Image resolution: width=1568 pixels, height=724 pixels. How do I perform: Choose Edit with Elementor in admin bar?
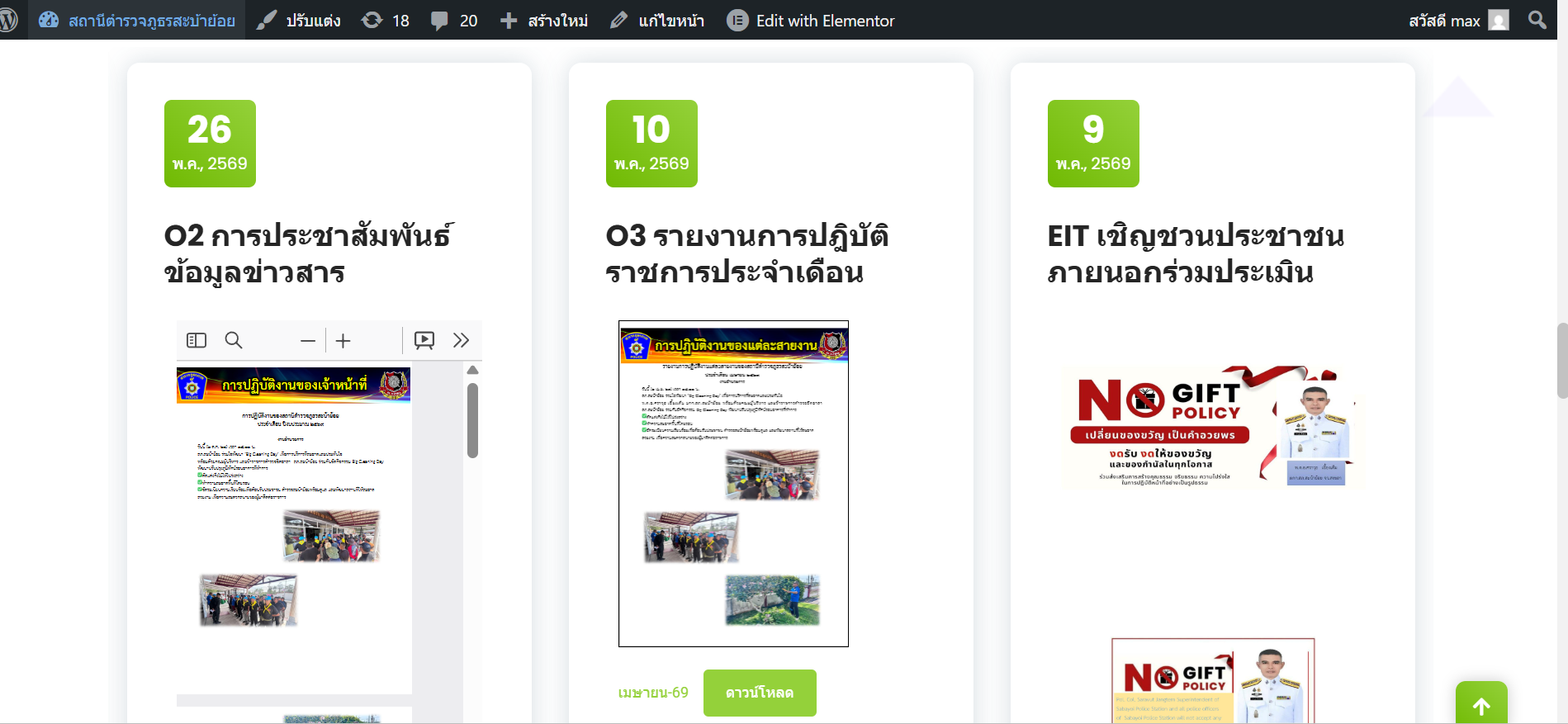825,21
